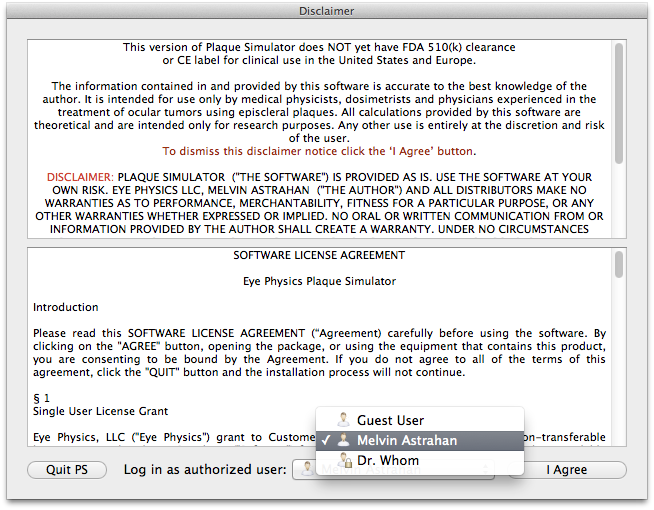Click the Eye Physics Plaque Simulator subtitle

(x=319, y=281)
